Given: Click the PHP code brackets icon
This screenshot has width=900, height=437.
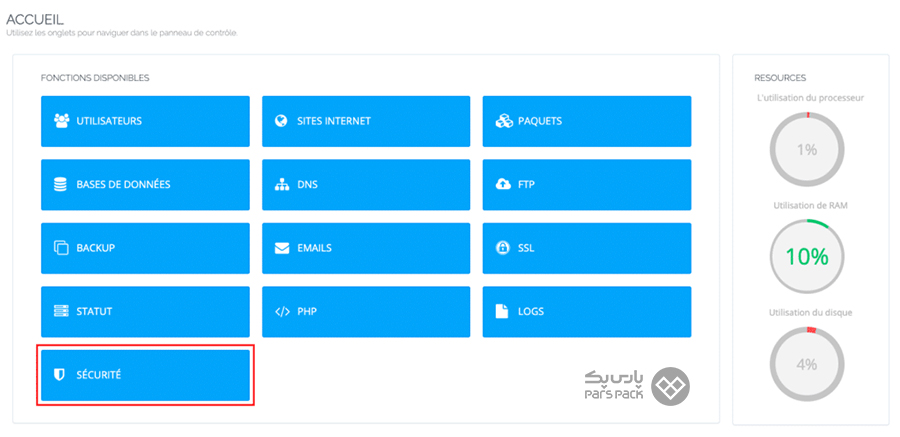Looking at the screenshot, I should point(281,312).
